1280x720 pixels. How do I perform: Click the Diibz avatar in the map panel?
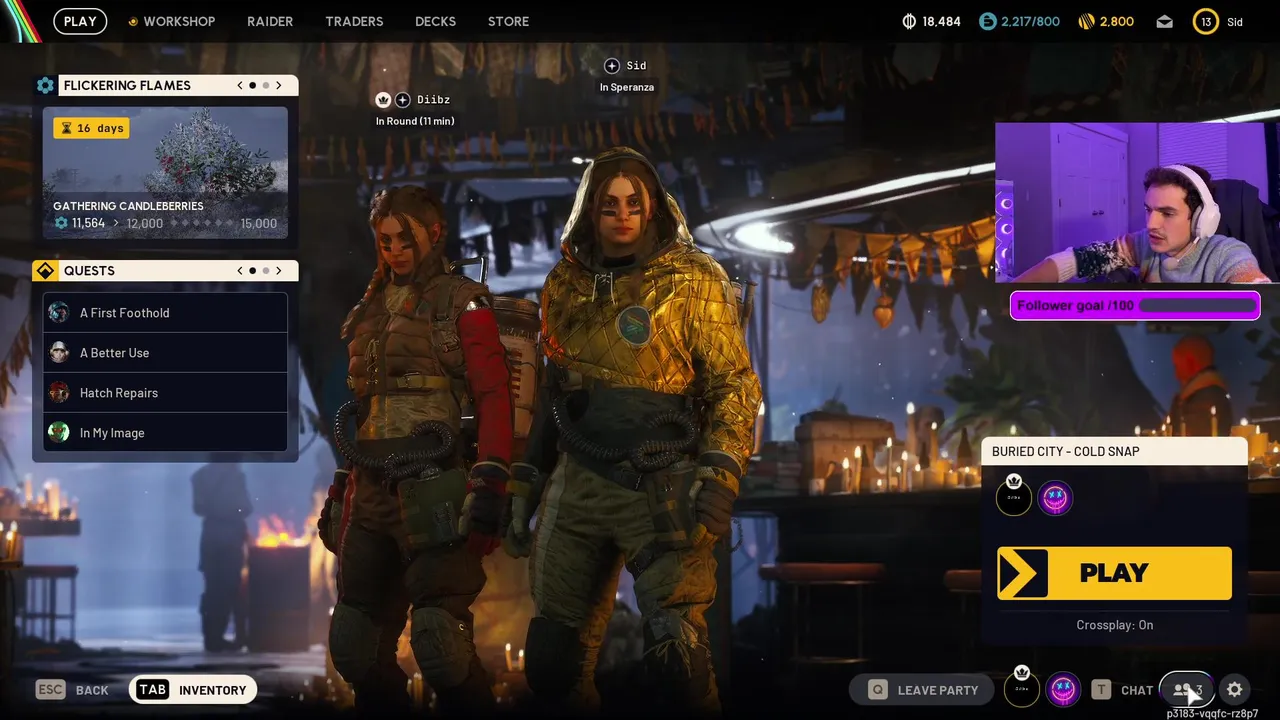pos(1014,497)
